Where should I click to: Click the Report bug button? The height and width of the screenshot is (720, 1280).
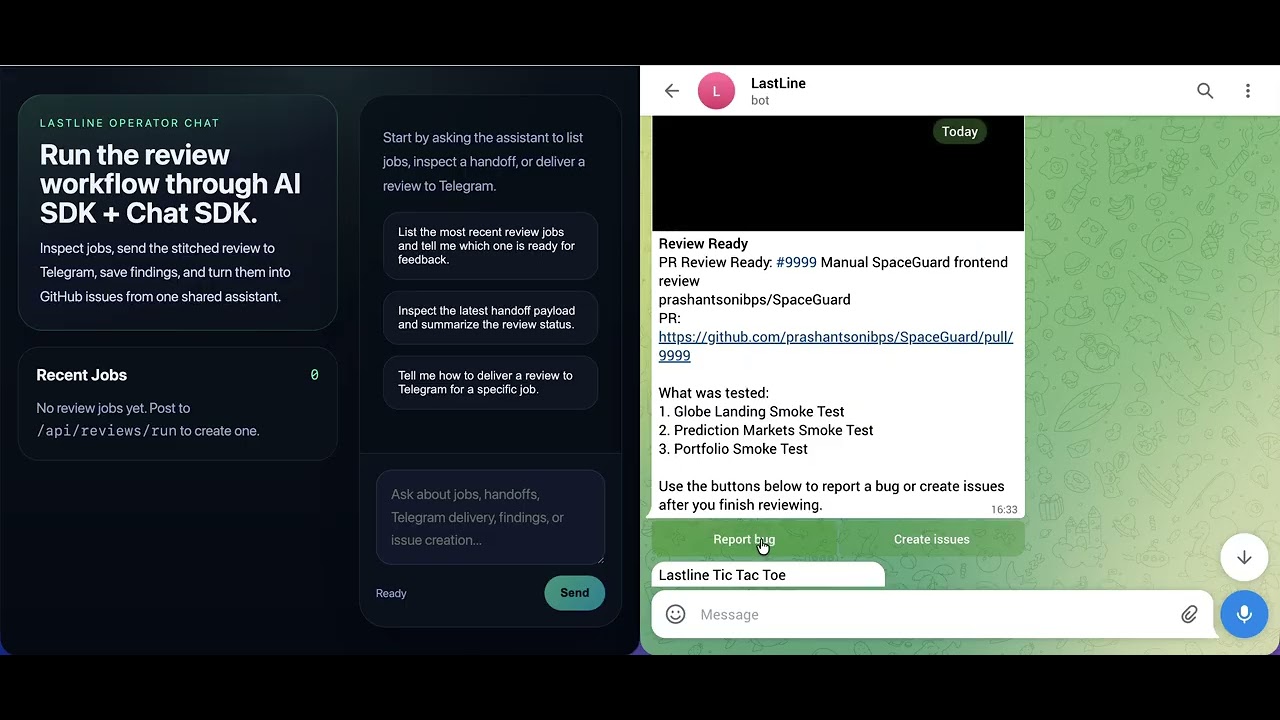(744, 539)
